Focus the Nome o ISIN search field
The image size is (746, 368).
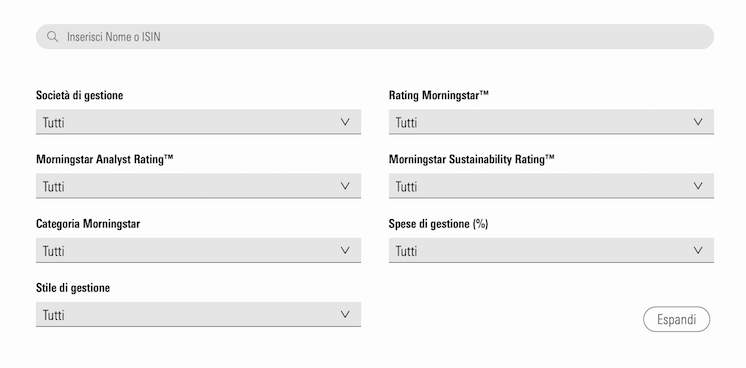pyautogui.click(x=375, y=37)
